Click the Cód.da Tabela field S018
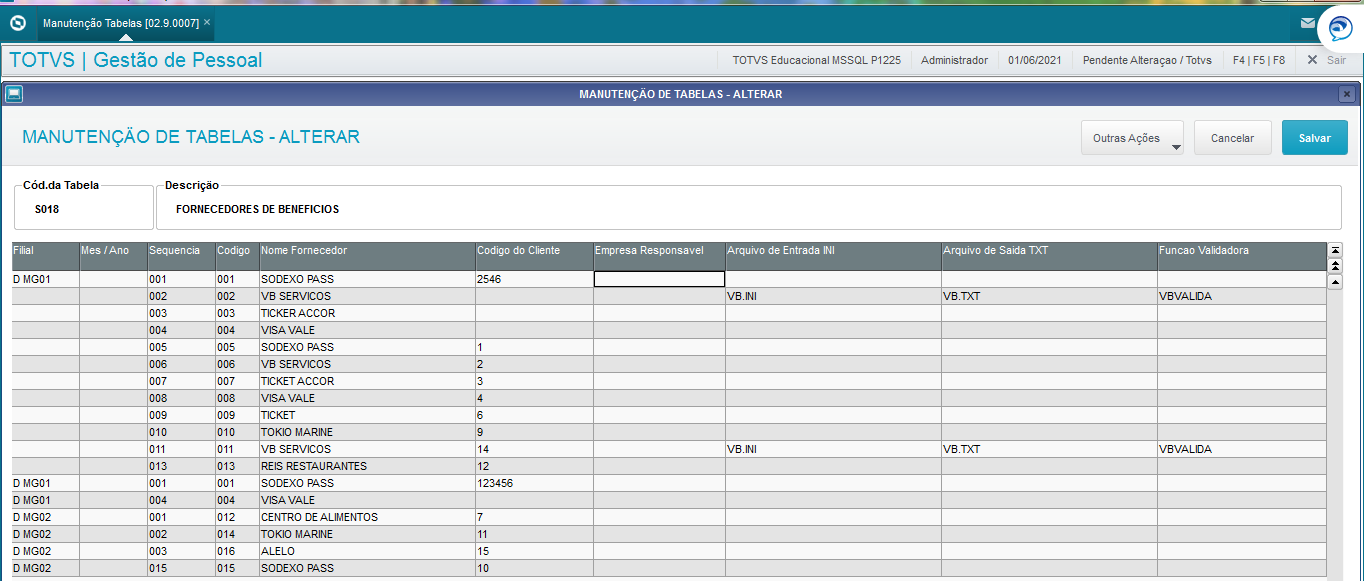The width and height of the screenshot is (1364, 581). pos(84,209)
